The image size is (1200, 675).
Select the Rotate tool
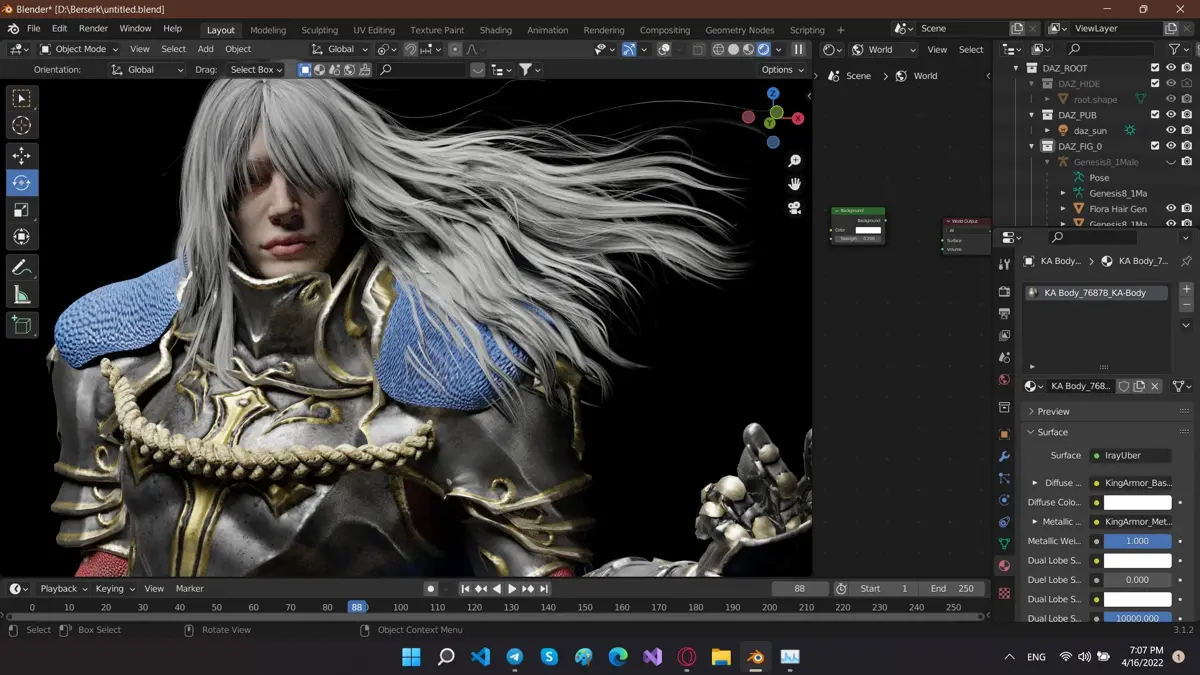pos(21,183)
